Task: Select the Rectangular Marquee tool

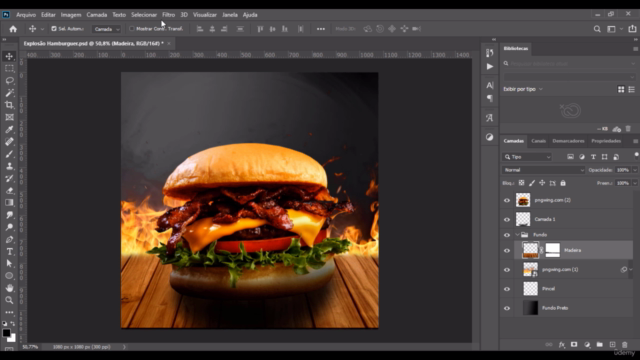Action: (9, 69)
